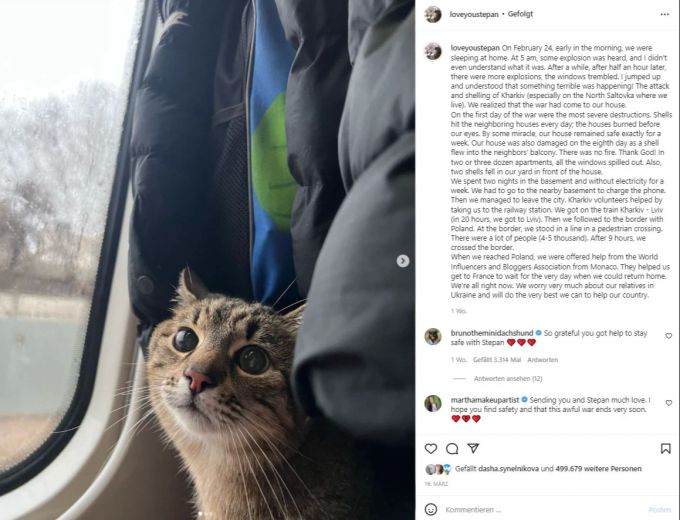Click brunotheminidachshund's avatar picture
This screenshot has width=680, height=520.
pos(433,337)
